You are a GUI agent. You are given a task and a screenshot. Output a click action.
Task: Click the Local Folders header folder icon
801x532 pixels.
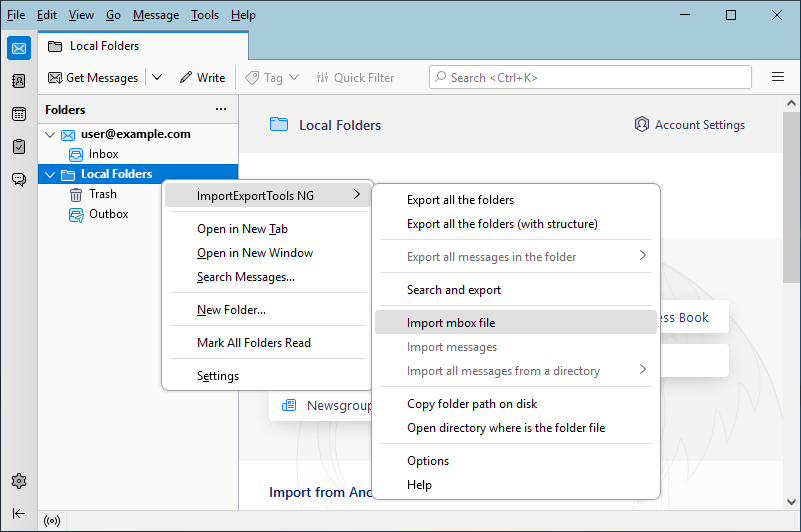278,124
